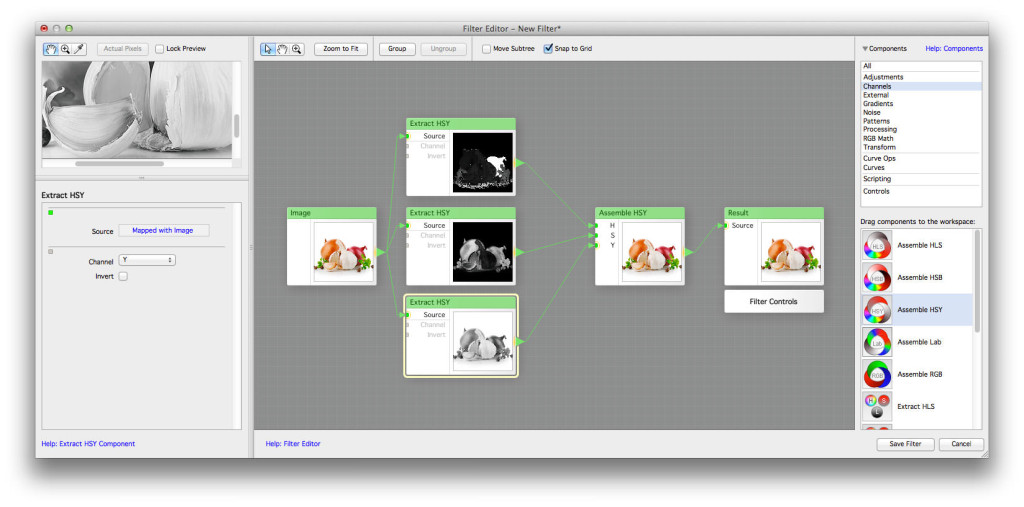Click the Save Filter button

[905, 444]
